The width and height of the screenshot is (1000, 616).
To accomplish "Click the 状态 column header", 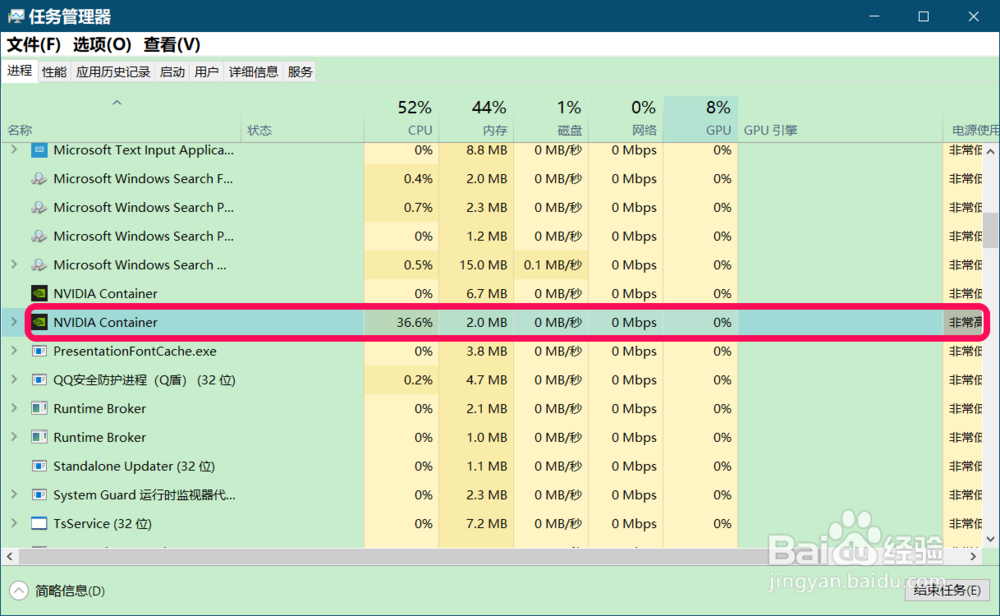I will pyautogui.click(x=302, y=119).
